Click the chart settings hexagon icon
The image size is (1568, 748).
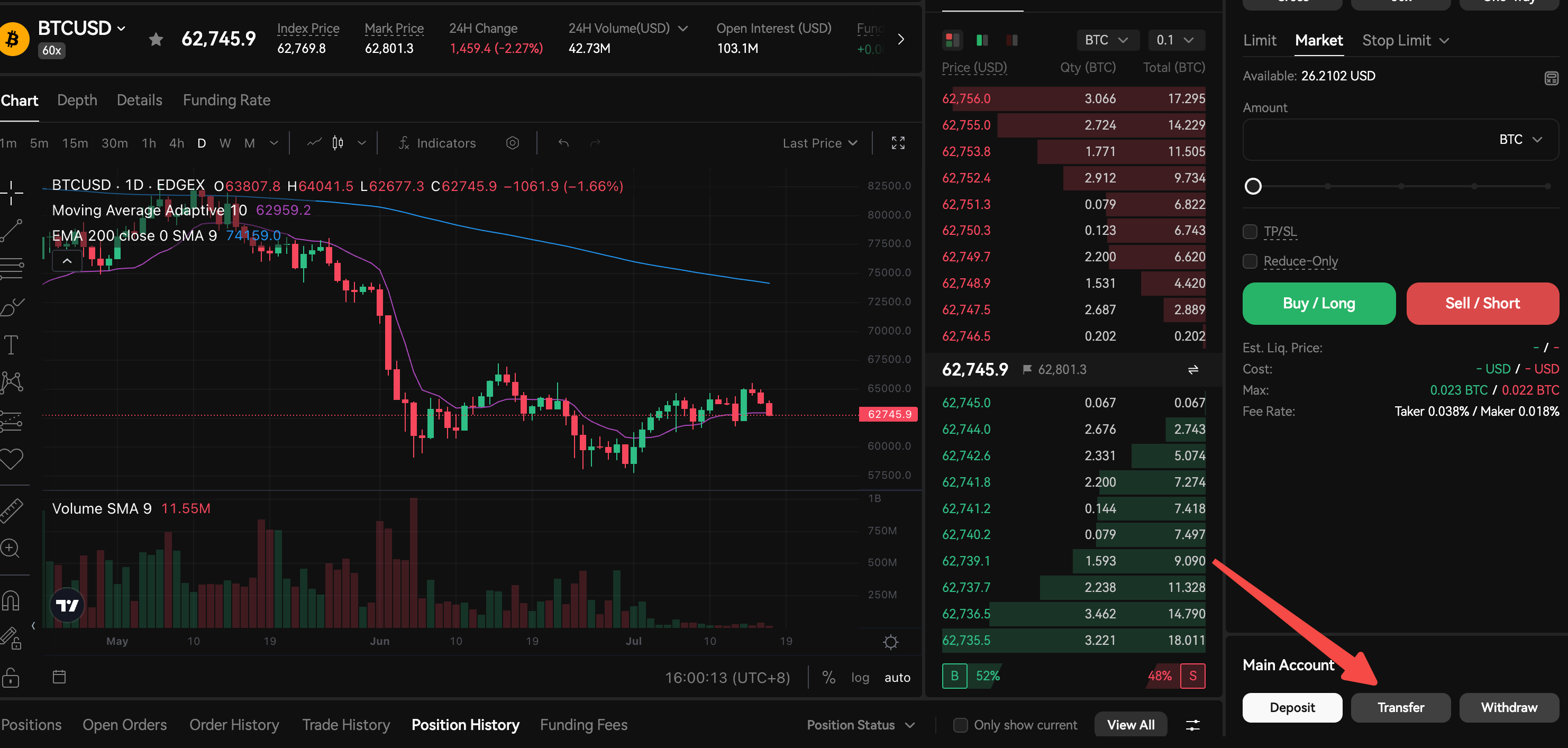point(513,142)
